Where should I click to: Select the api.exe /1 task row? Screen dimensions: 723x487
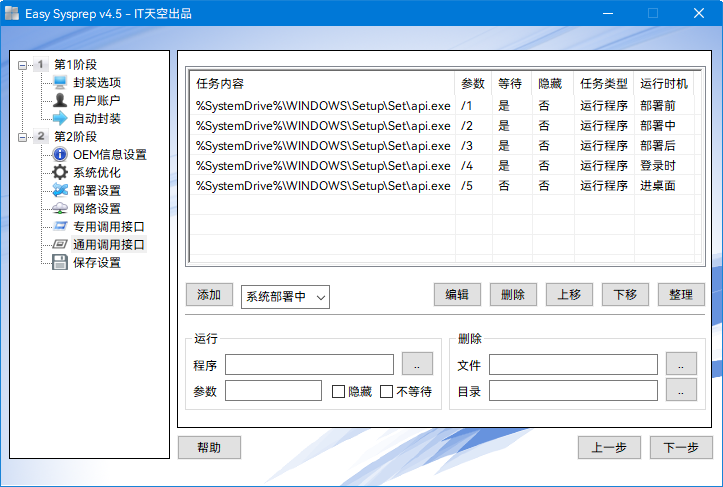[x=445, y=106]
